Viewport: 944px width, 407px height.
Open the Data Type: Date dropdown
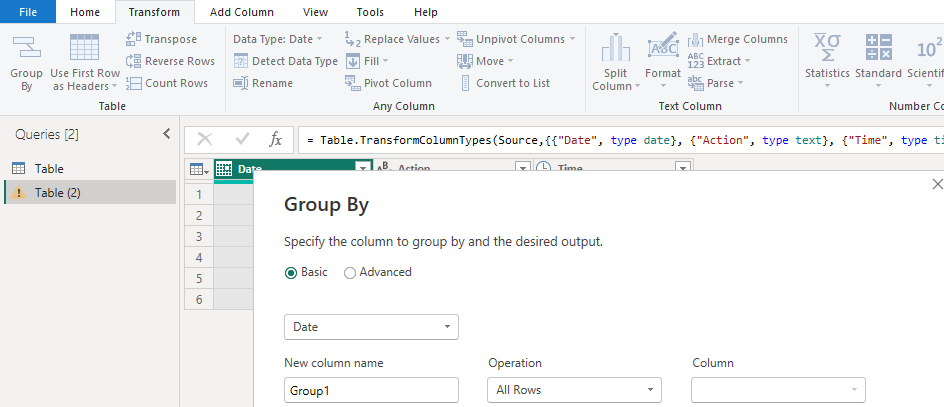pos(278,39)
